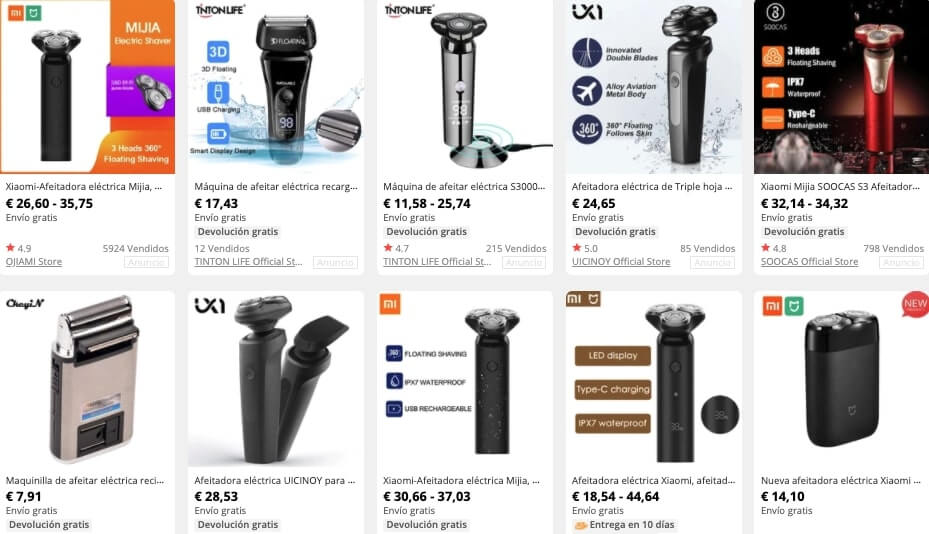This screenshot has width=929, height=534.
Task: Open the Xiaomi portable shaver marked NEW
Action: point(841,379)
